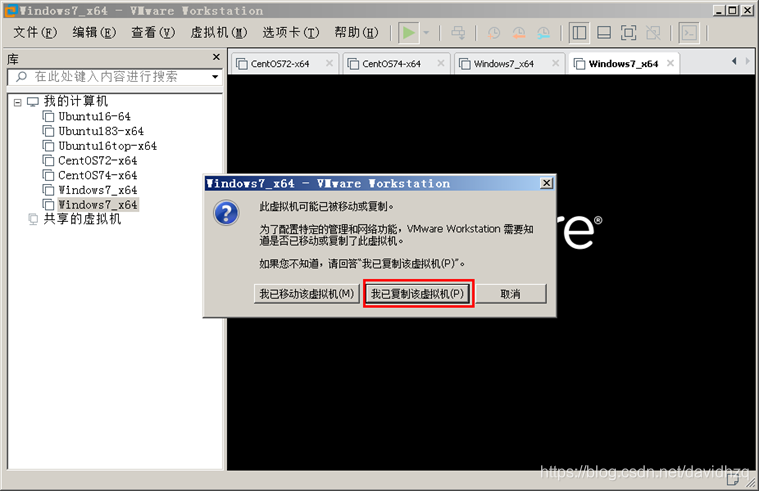The image size is (759, 491).
Task: Select Ubuntu16top-x64 in the library tree
Action: coord(107,146)
